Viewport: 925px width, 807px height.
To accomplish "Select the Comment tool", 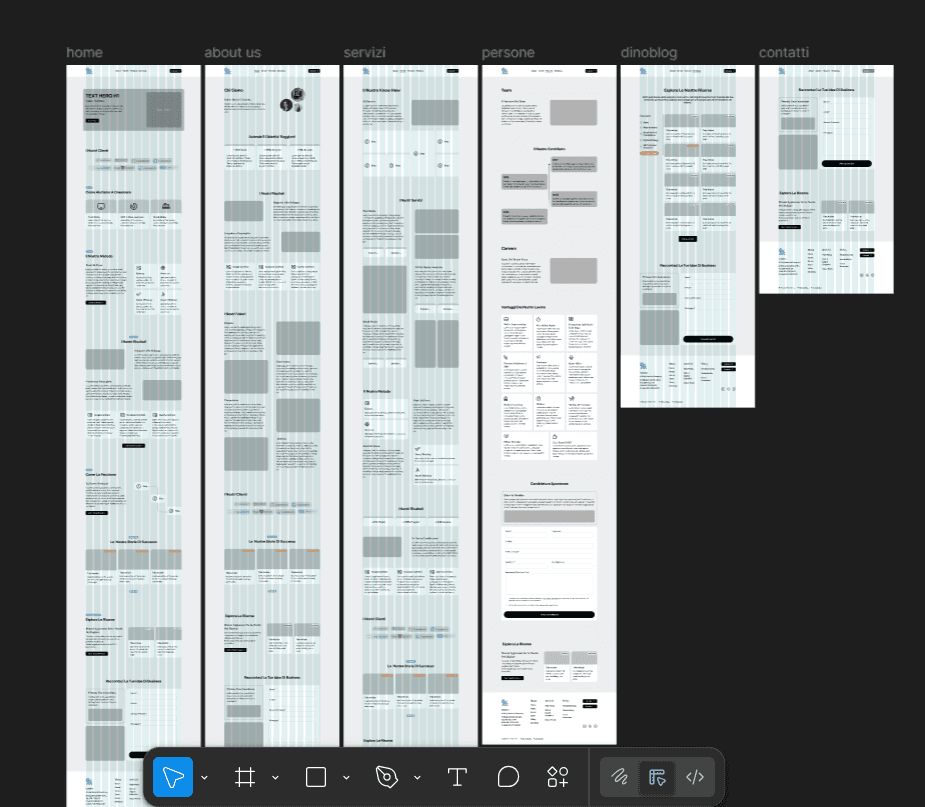I will point(508,777).
